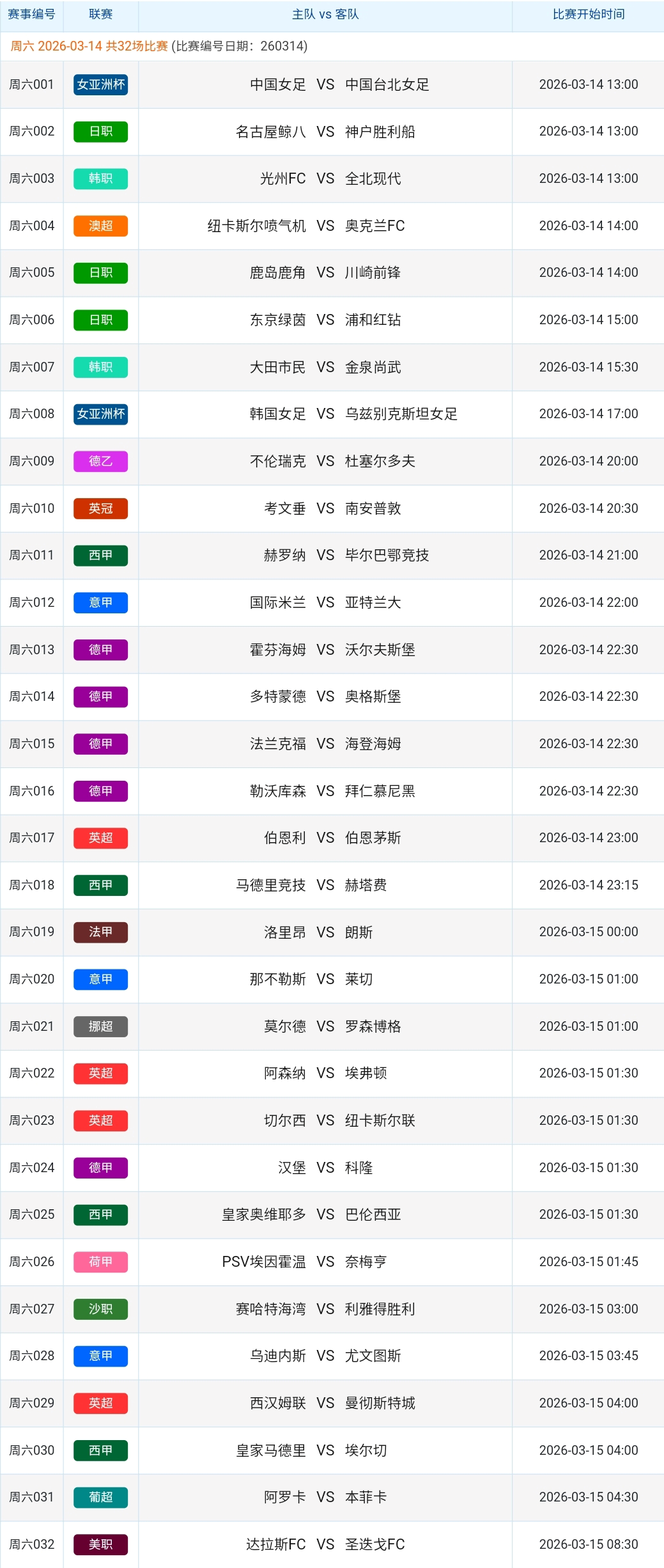Image resolution: width=664 pixels, height=1568 pixels.
Task: Click the 赛事编号 column header
Action: [31, 14]
